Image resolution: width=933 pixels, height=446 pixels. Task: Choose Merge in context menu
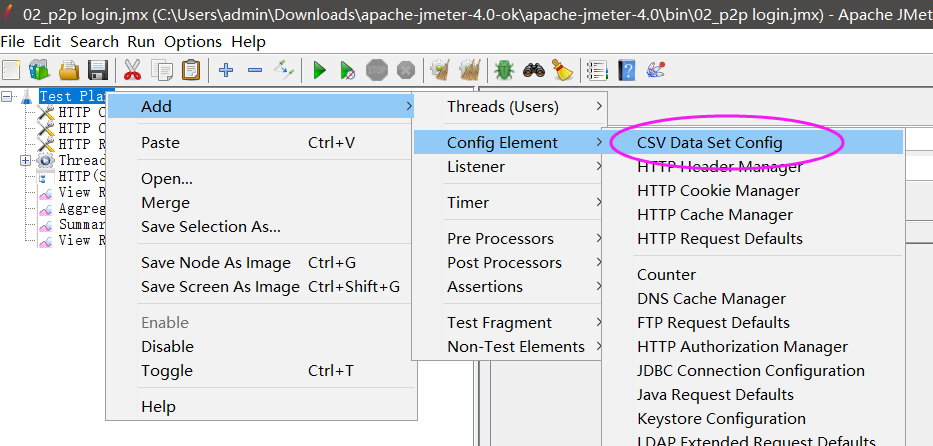(x=261, y=203)
